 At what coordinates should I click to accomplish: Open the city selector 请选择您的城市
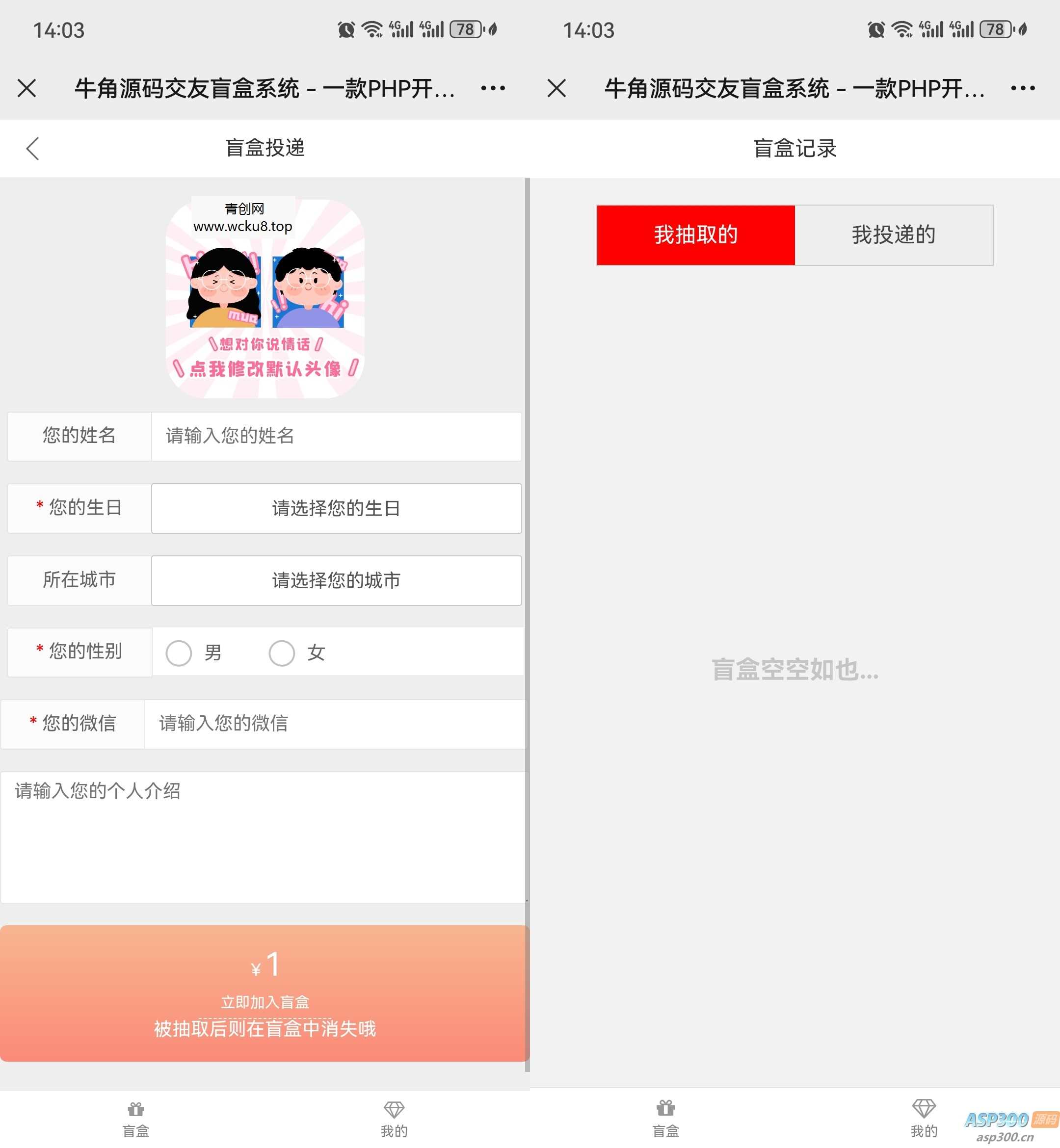(x=336, y=580)
